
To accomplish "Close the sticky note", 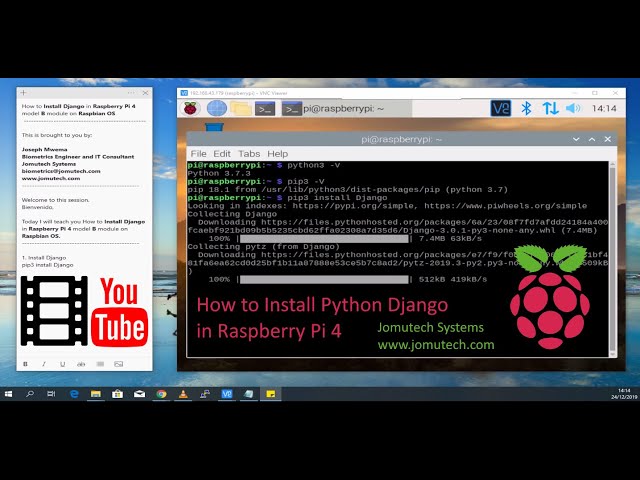I will coord(145,93).
